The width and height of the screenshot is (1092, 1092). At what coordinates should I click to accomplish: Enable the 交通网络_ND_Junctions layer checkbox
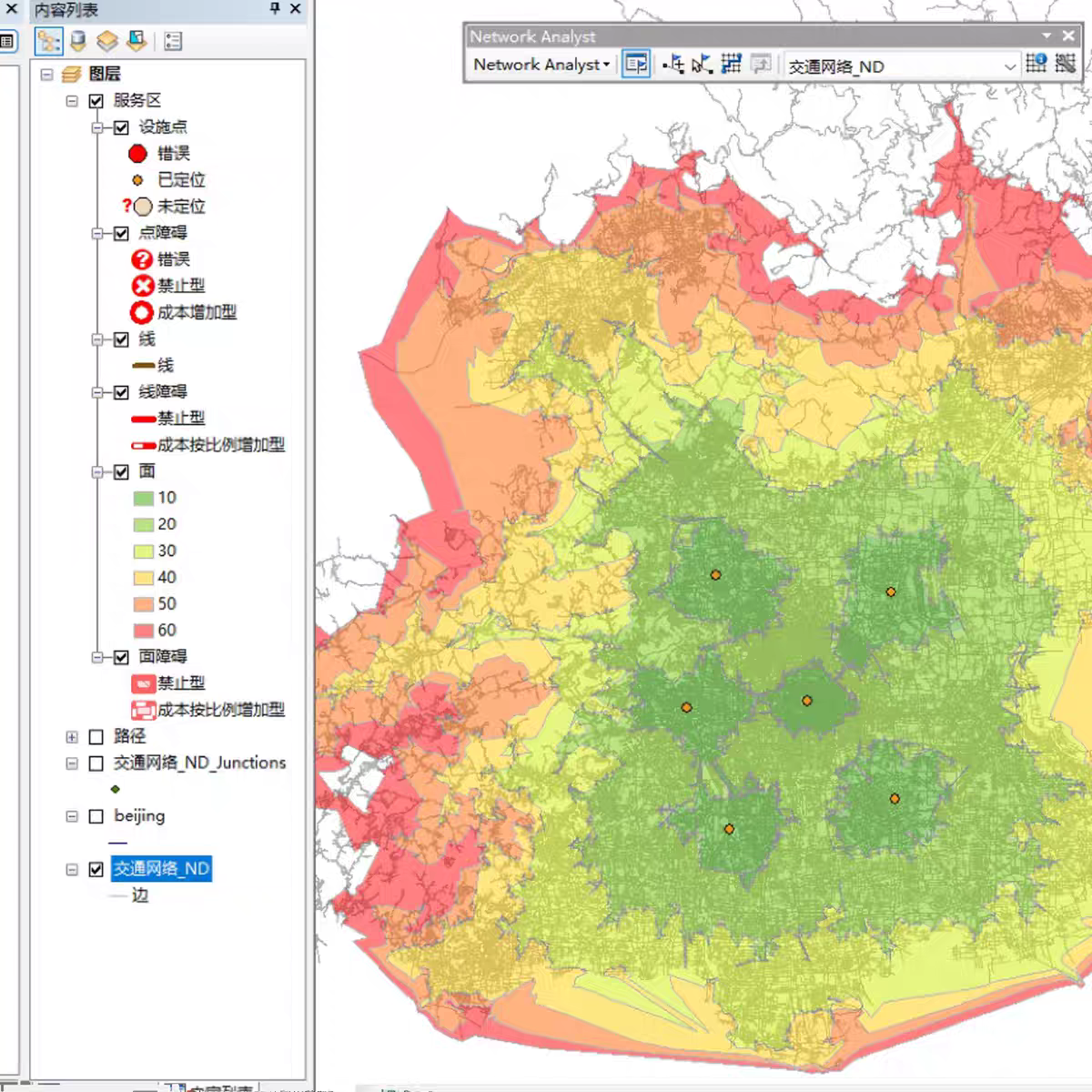click(96, 763)
